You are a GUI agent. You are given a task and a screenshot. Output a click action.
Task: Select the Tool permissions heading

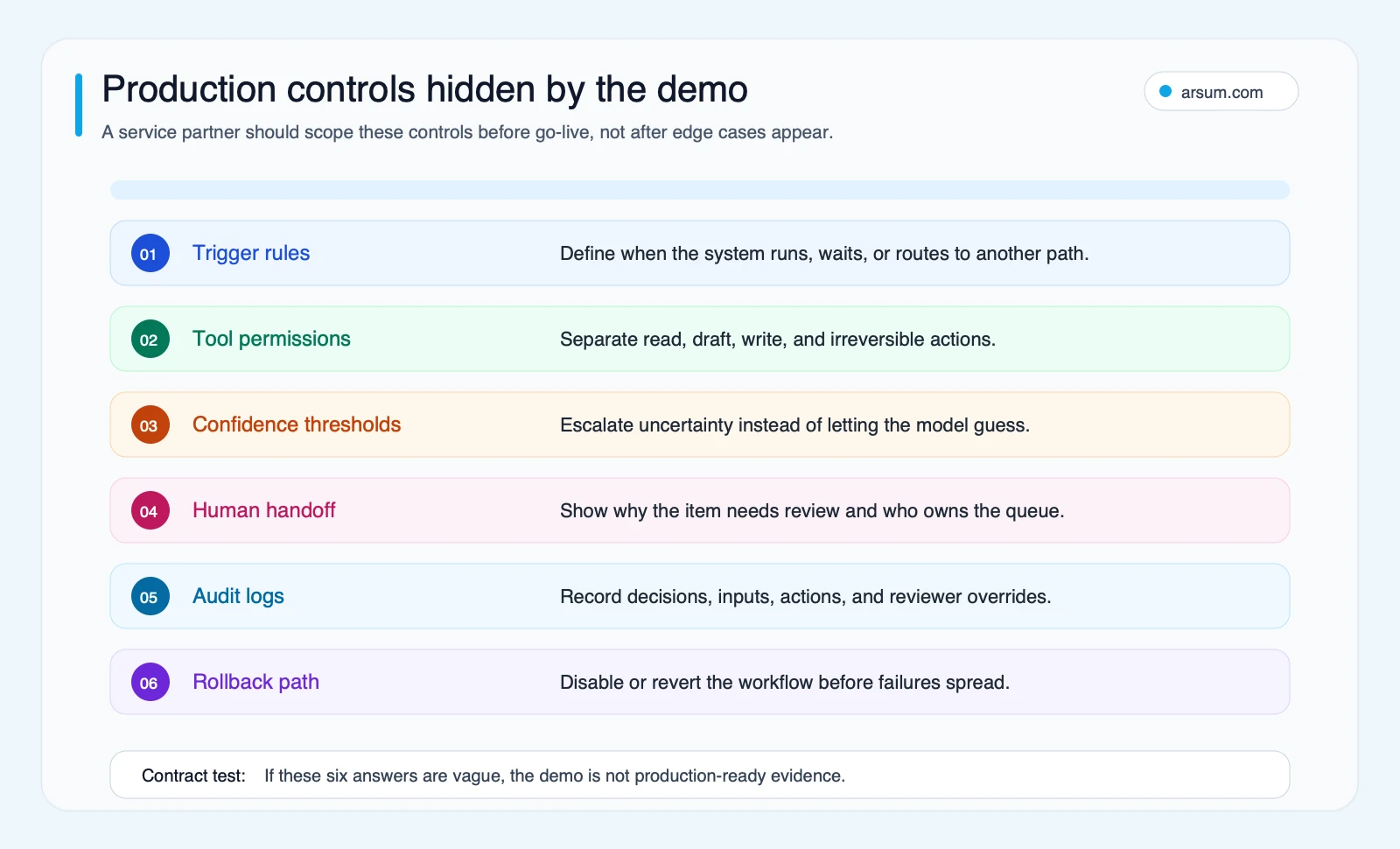(x=271, y=339)
